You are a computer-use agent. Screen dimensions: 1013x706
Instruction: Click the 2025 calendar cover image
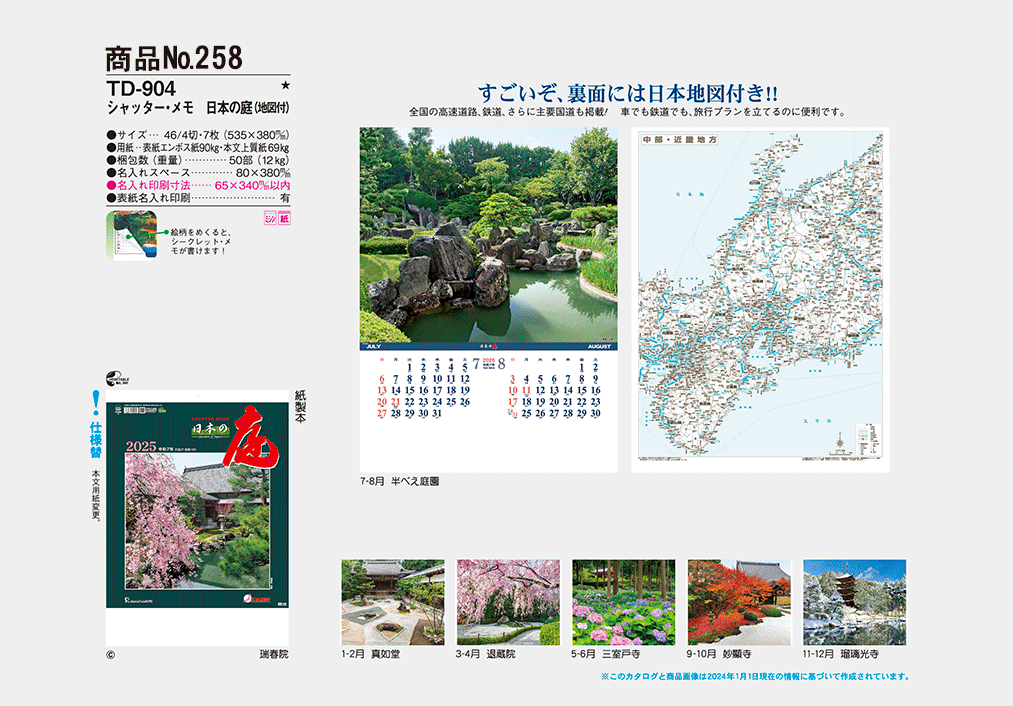coord(196,498)
